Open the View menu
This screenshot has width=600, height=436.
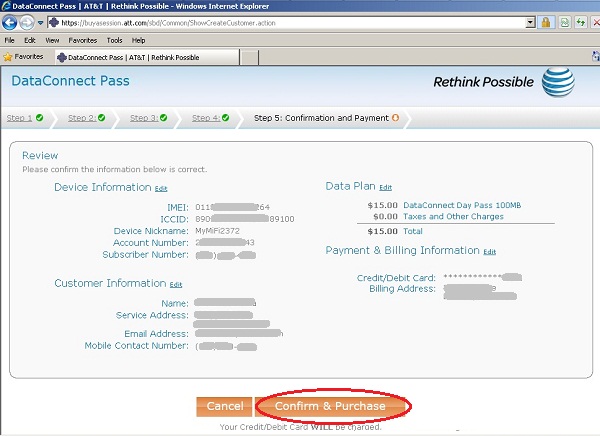[52, 40]
